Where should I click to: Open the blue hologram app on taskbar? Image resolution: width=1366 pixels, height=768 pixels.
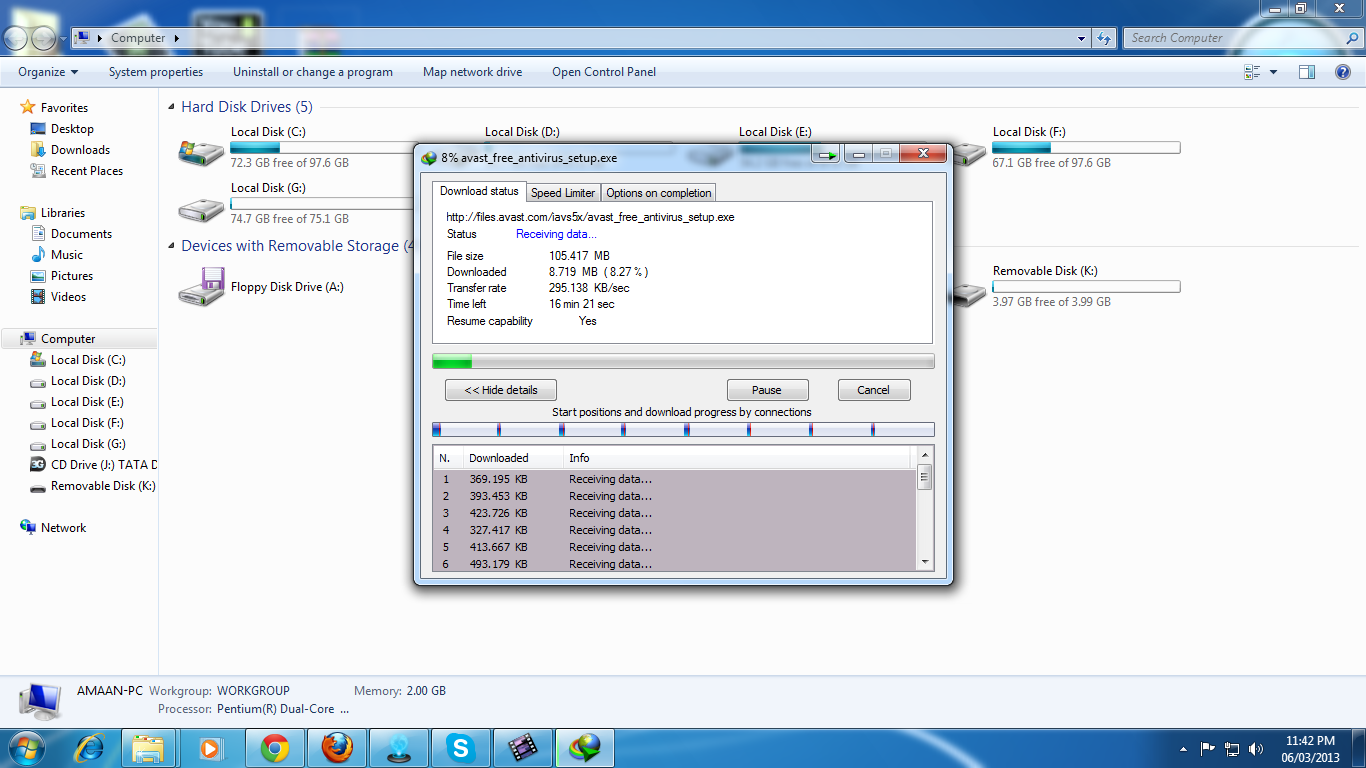pos(399,748)
